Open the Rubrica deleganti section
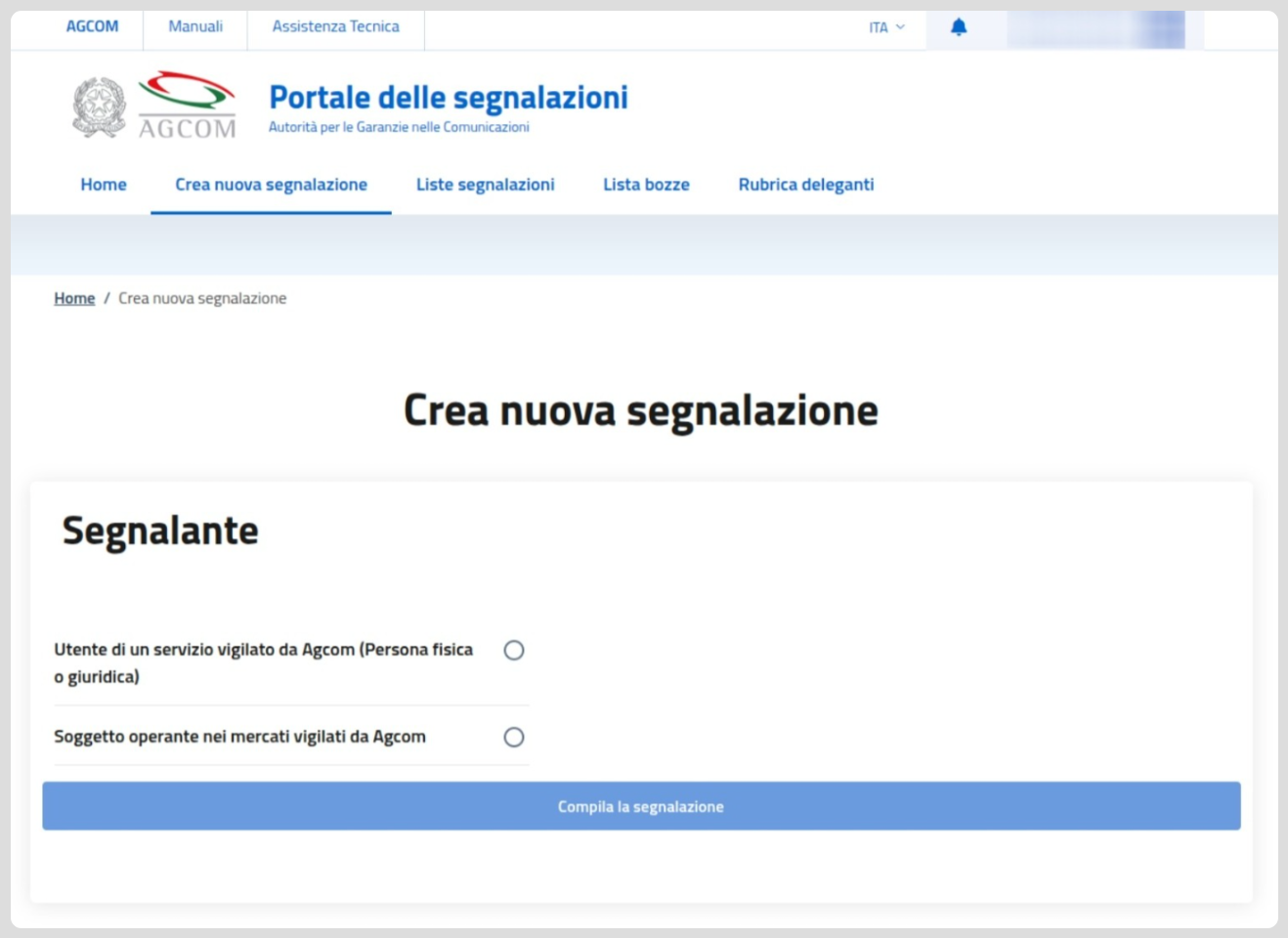This screenshot has width=1288, height=938. pyautogui.click(x=806, y=184)
